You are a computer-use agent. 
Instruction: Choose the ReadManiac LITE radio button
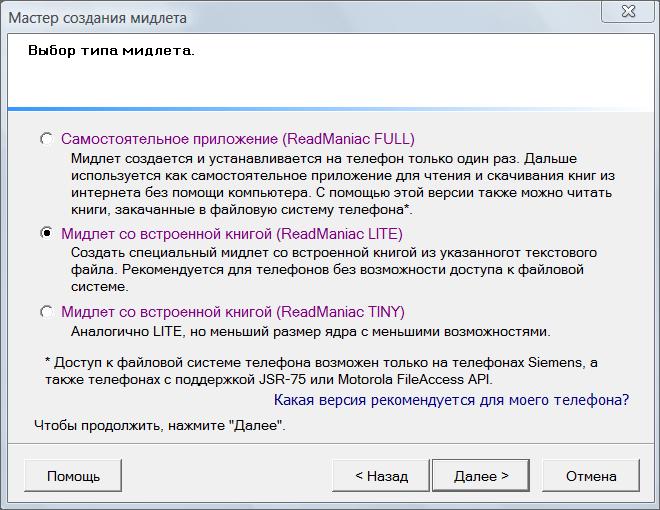tap(47, 233)
